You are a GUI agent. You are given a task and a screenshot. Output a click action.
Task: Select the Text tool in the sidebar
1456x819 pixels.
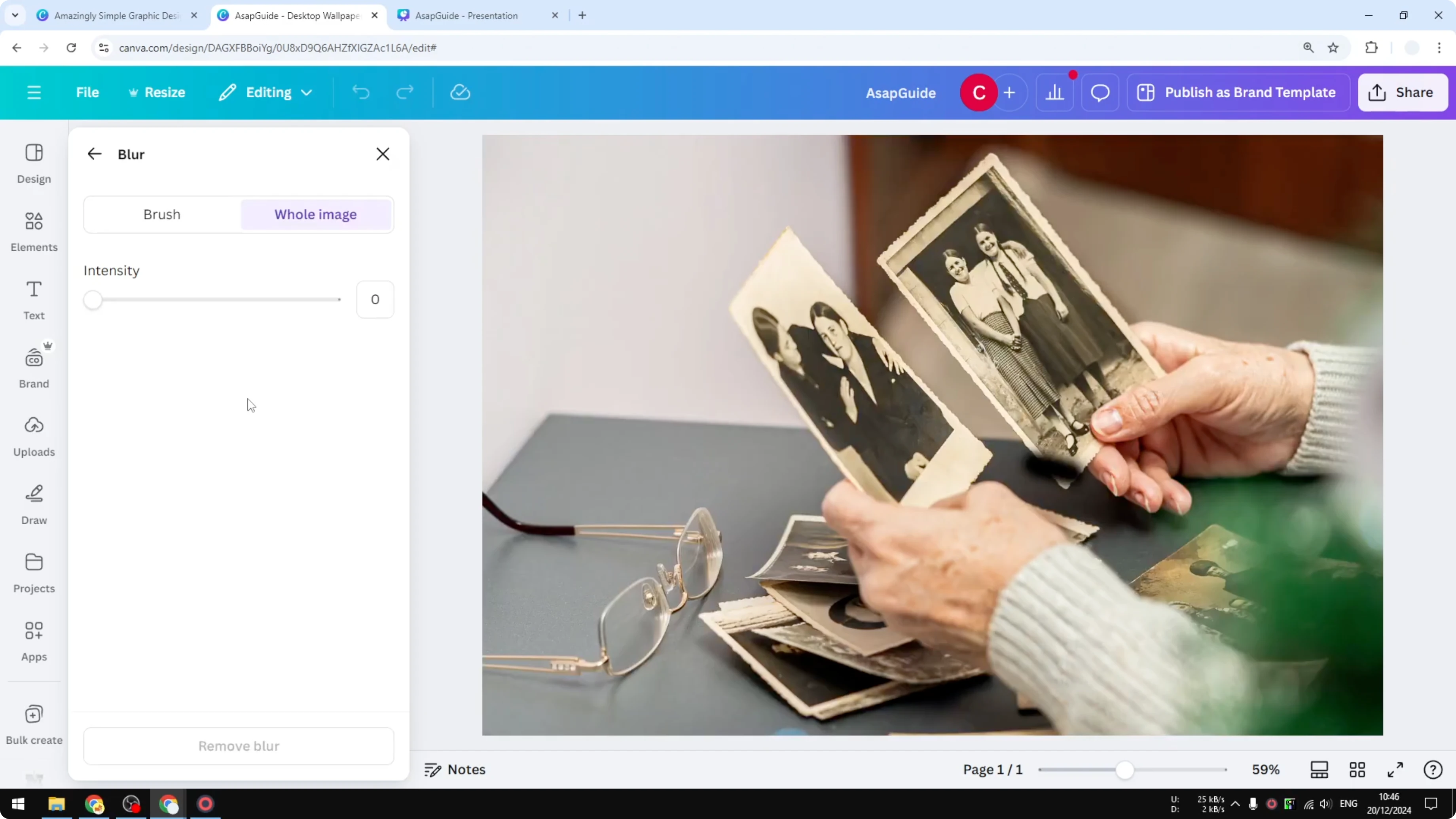tap(33, 300)
